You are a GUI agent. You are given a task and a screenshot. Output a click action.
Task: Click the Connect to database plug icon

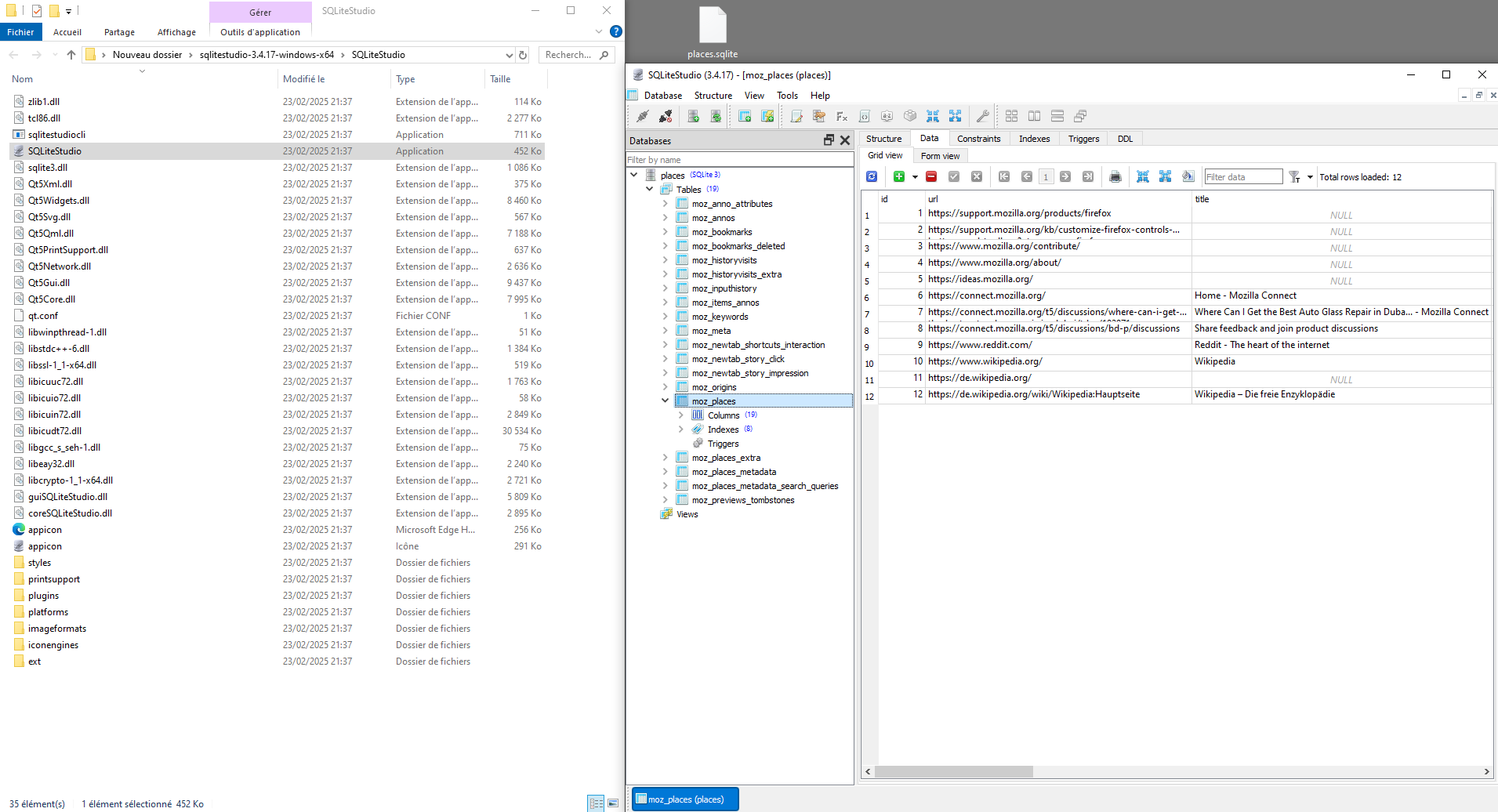[643, 116]
